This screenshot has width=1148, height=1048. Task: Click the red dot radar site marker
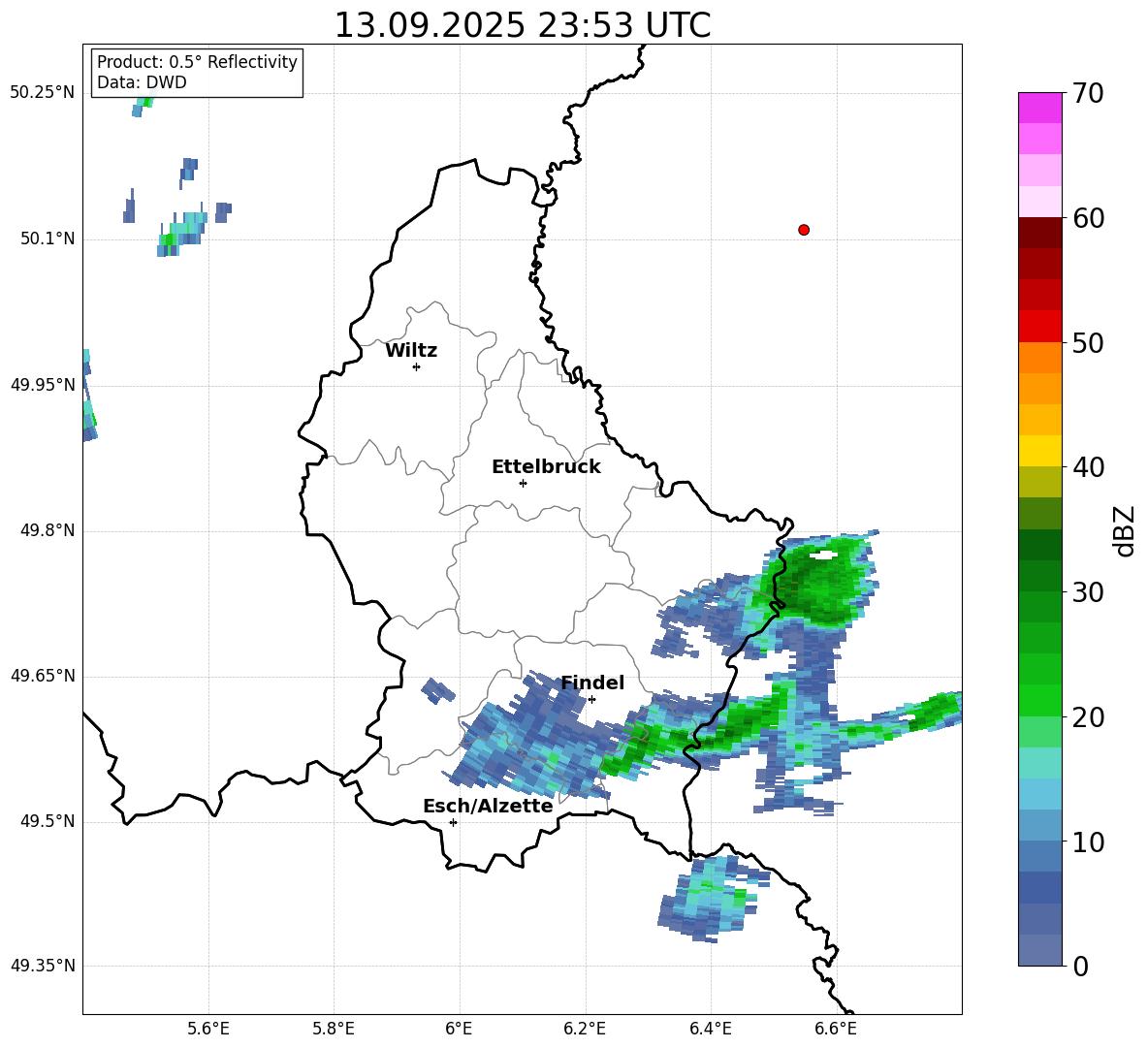click(804, 230)
